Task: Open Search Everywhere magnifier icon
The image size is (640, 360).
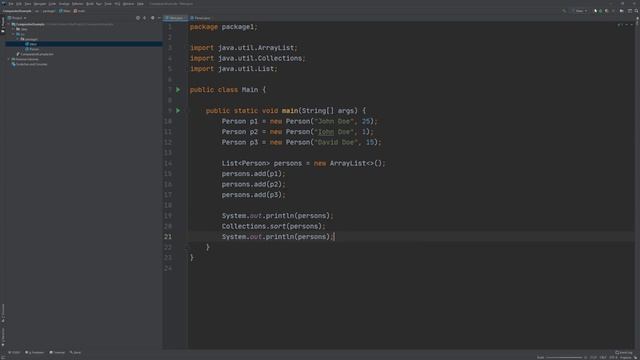Action: tap(636, 11)
